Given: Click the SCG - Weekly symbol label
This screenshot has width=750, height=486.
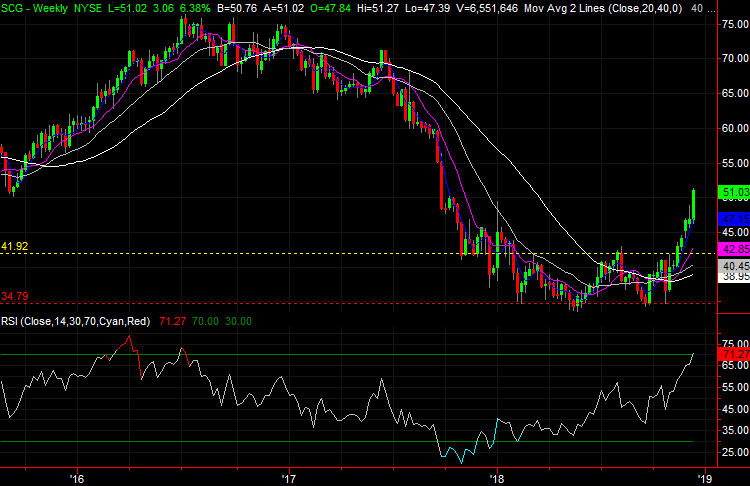Looking at the screenshot, I should (x=33, y=8).
